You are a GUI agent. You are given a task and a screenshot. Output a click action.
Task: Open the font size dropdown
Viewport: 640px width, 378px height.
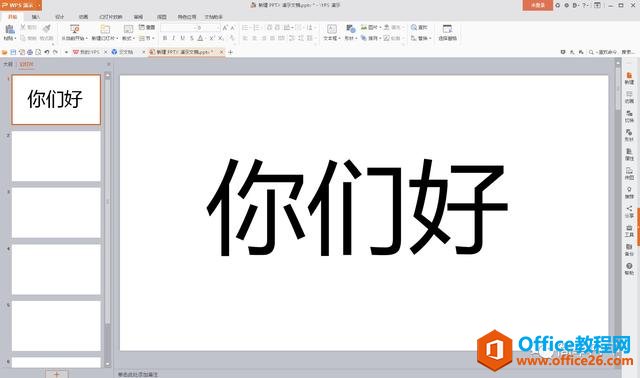pyautogui.click(x=218, y=28)
